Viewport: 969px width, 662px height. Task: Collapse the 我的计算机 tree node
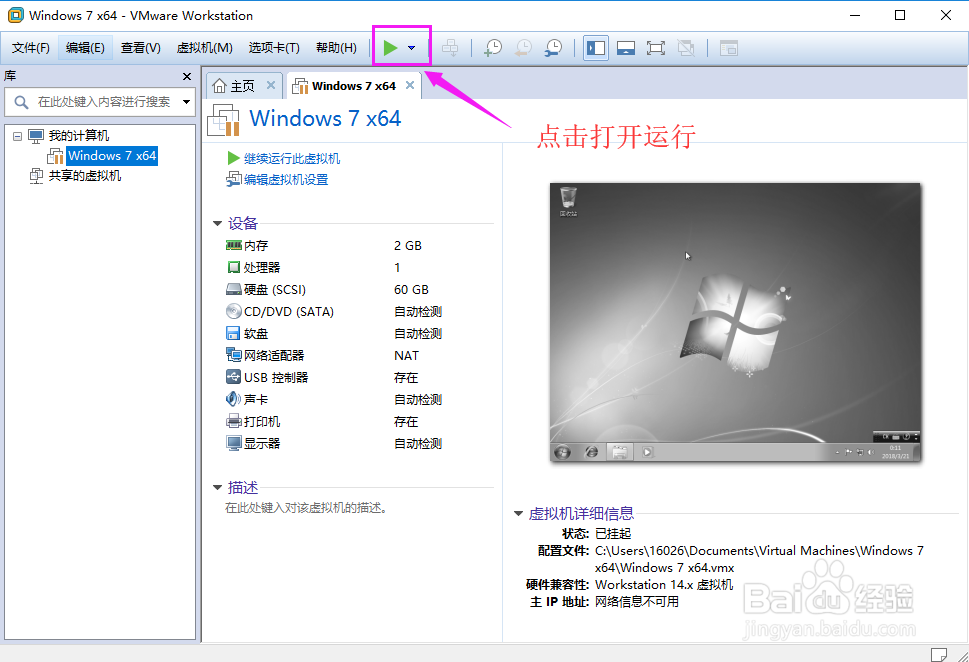pyautogui.click(x=17, y=136)
